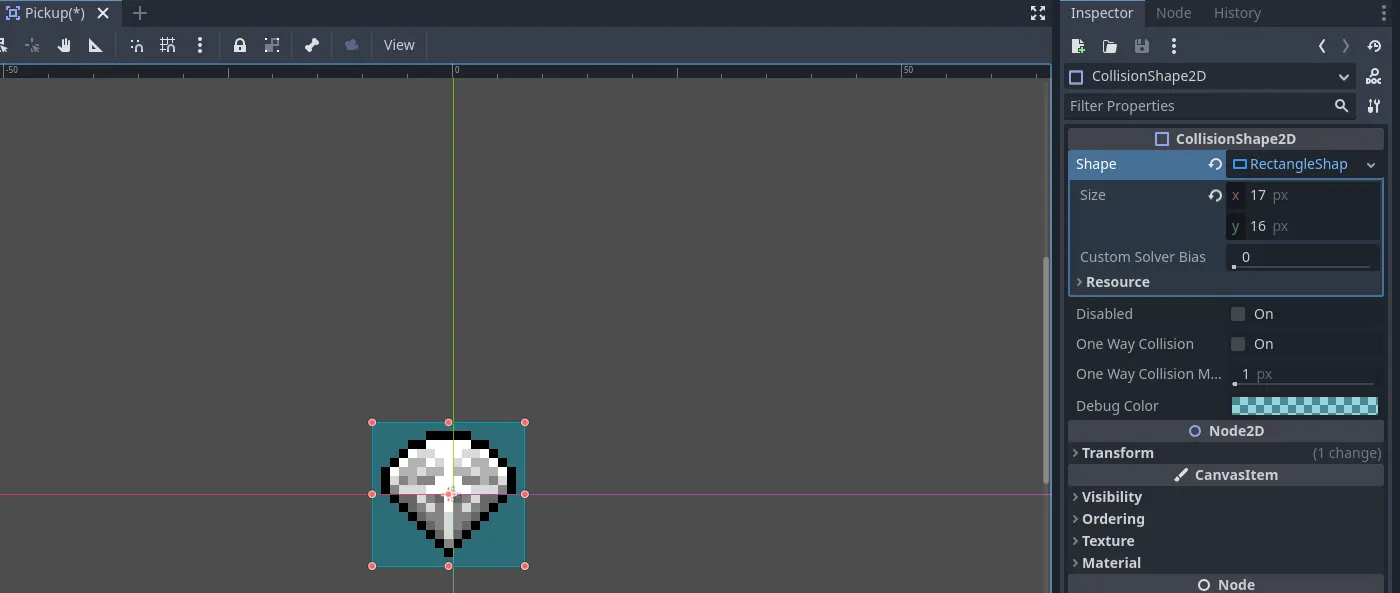Add a new scene tab
1400x593 pixels.
(x=140, y=13)
